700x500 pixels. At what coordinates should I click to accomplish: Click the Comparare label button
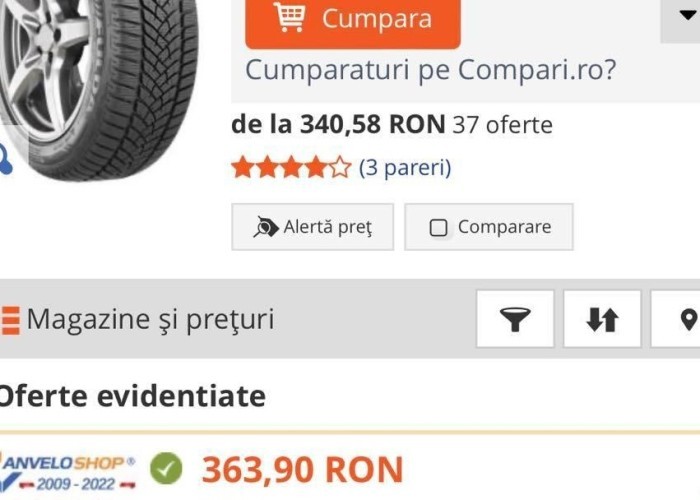pos(489,227)
